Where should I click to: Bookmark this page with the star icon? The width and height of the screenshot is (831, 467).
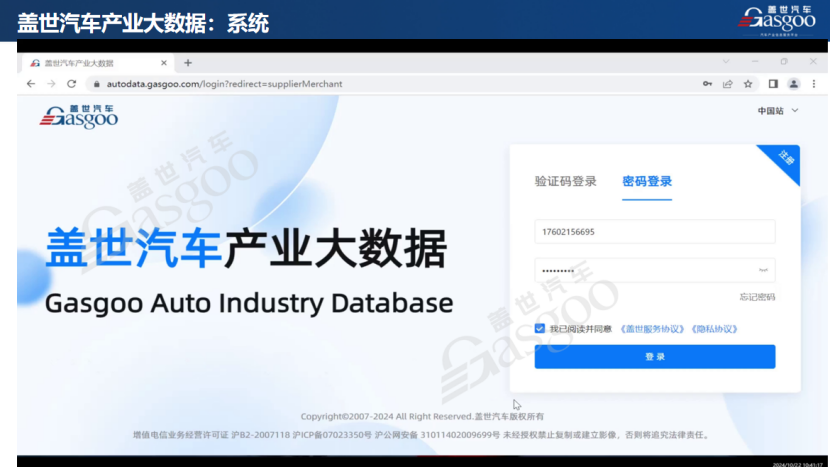748,84
